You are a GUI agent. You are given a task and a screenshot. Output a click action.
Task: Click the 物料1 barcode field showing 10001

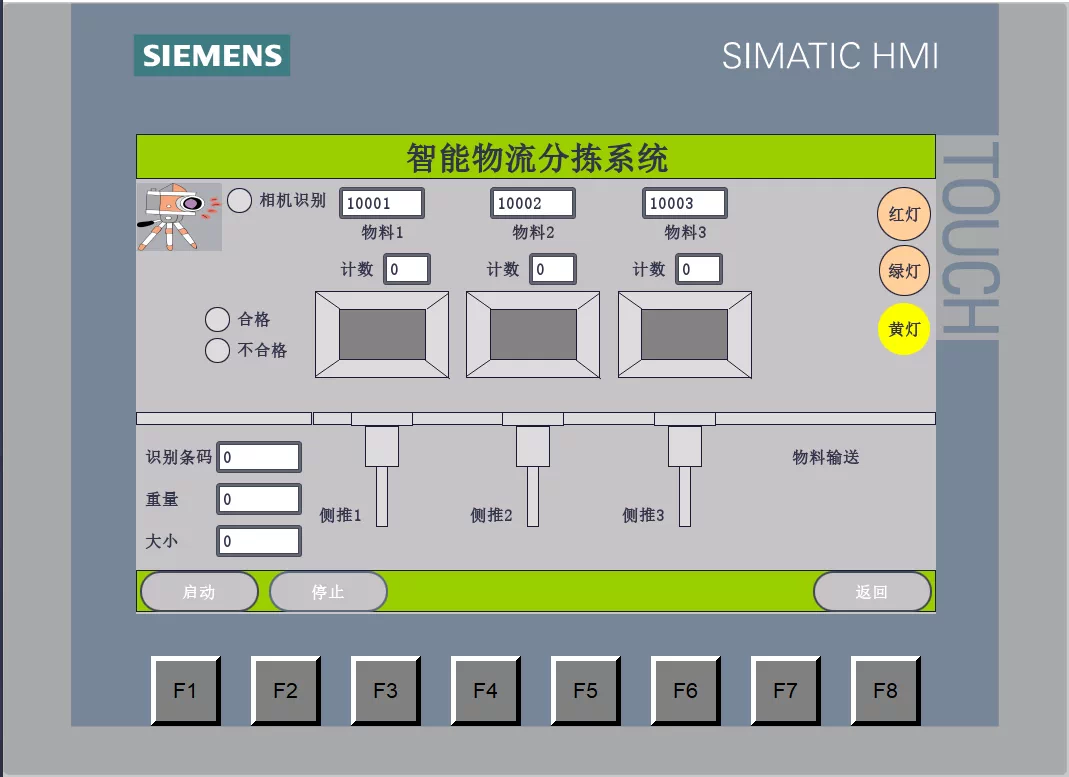tap(382, 202)
